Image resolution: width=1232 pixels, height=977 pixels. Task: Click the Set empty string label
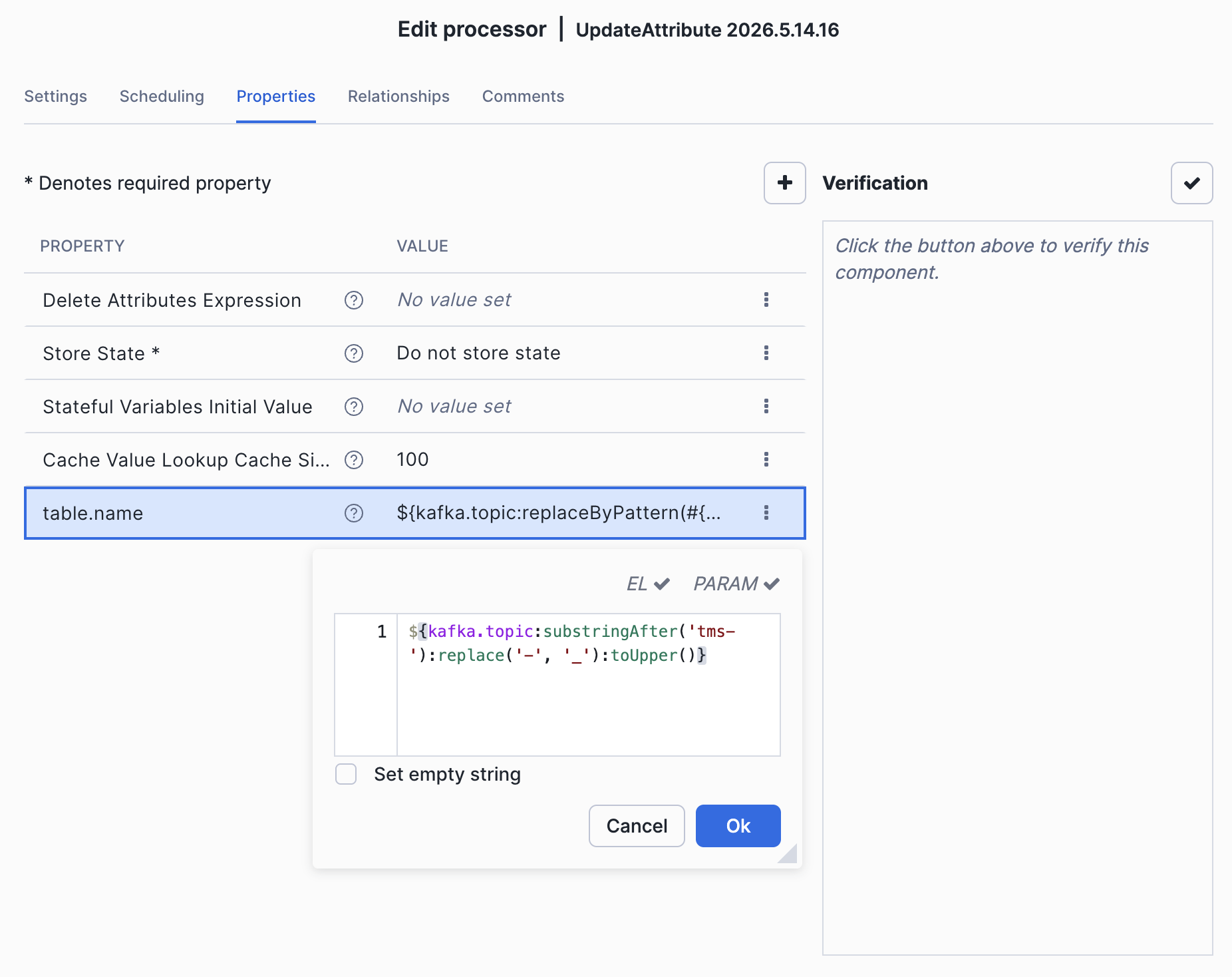tap(447, 774)
